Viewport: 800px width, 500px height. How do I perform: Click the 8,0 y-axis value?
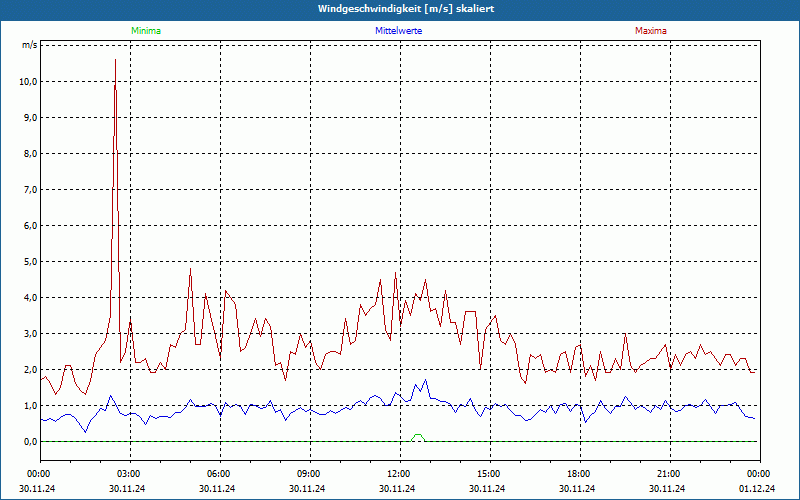31,154
